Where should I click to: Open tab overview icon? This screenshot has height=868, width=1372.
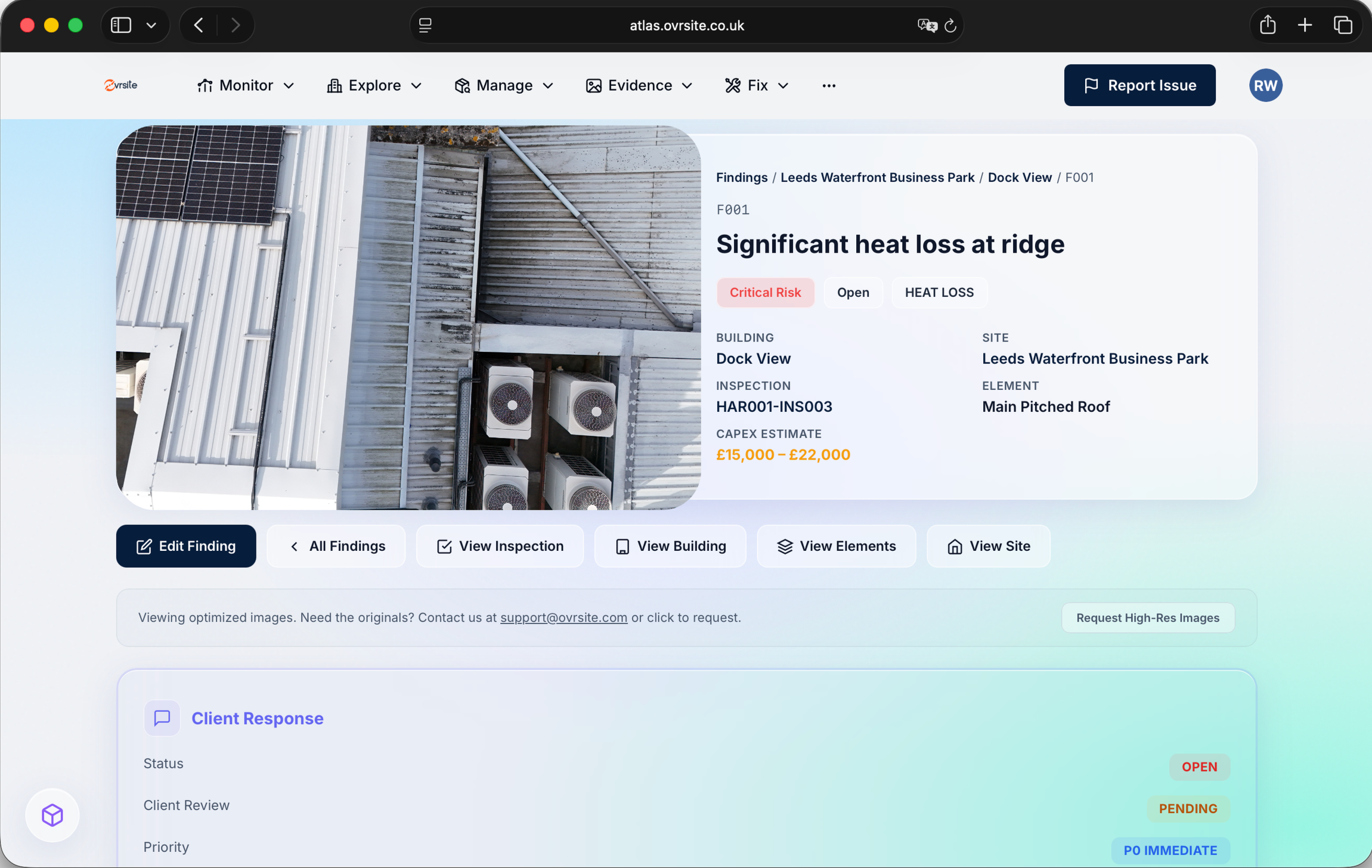(1343, 25)
